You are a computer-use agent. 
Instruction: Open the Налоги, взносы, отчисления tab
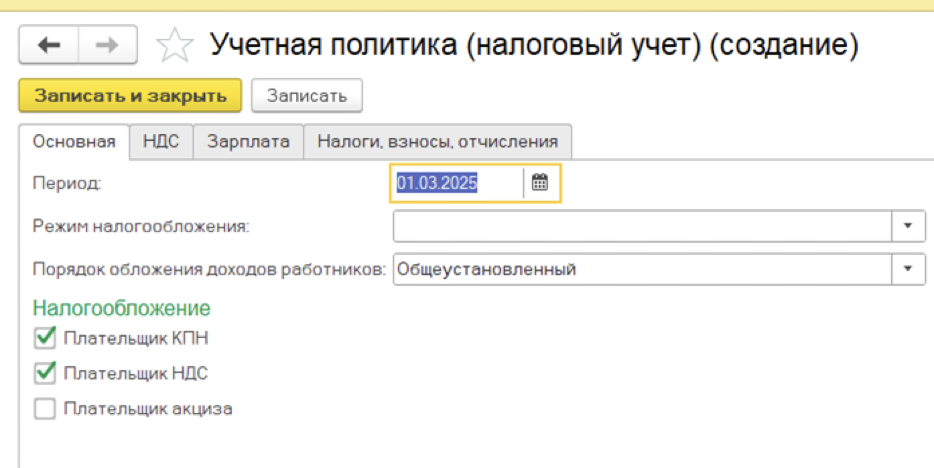pyautogui.click(x=438, y=142)
